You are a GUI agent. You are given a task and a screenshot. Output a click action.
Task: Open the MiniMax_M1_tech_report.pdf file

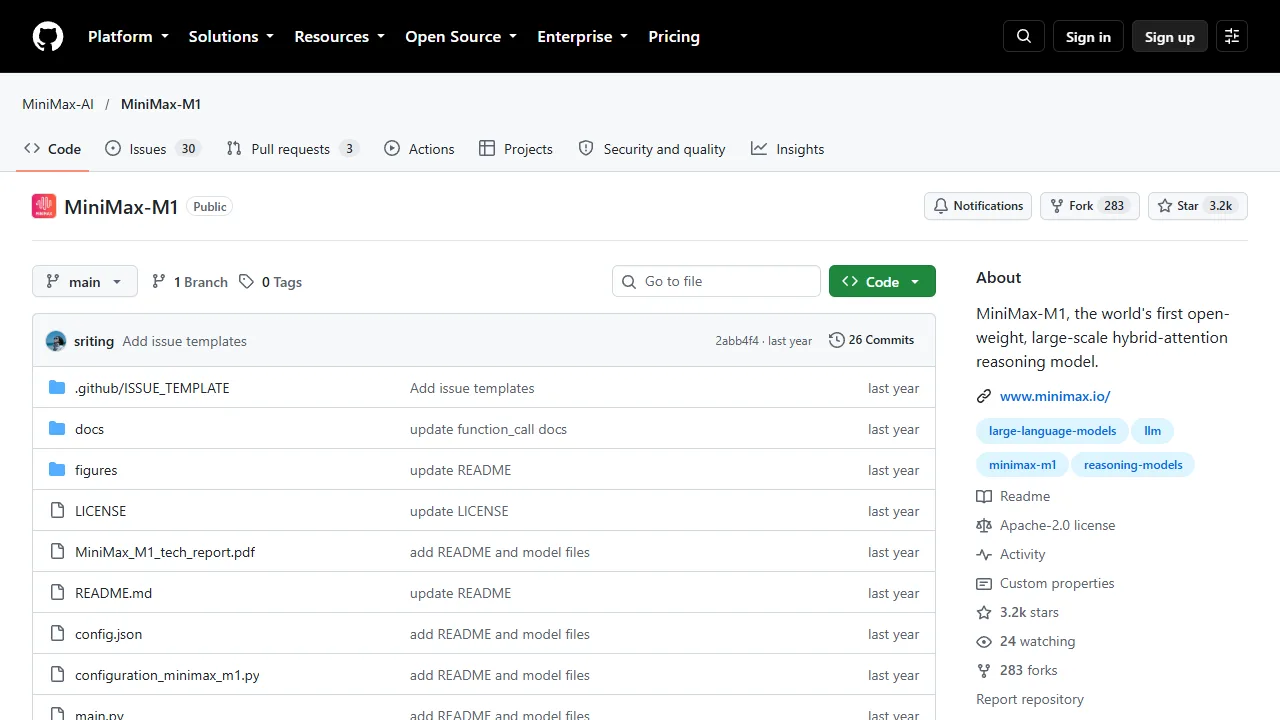pos(165,552)
